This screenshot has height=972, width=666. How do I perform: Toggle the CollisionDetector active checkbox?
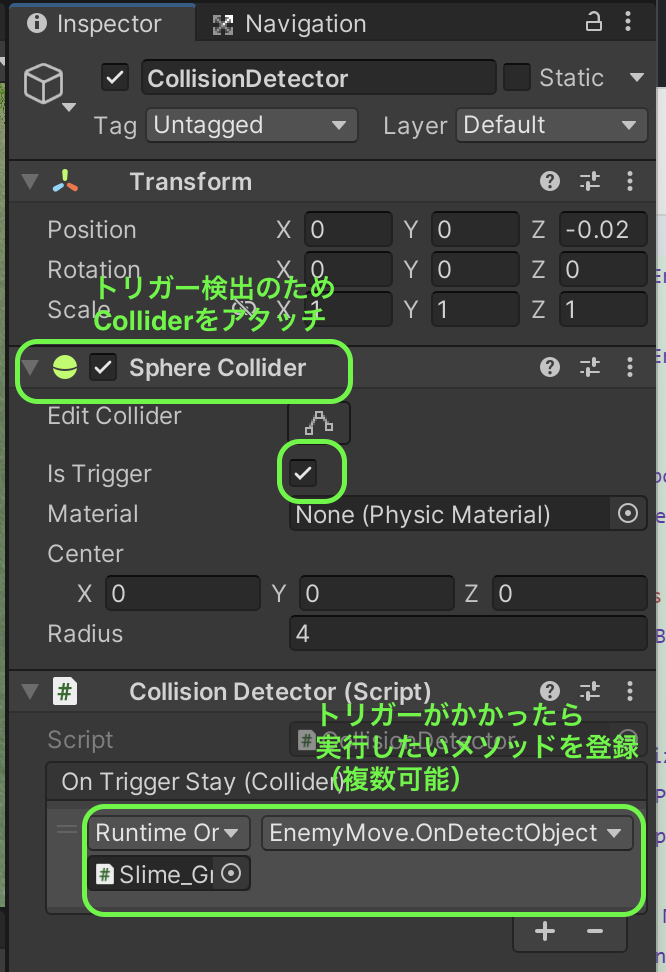point(116,78)
